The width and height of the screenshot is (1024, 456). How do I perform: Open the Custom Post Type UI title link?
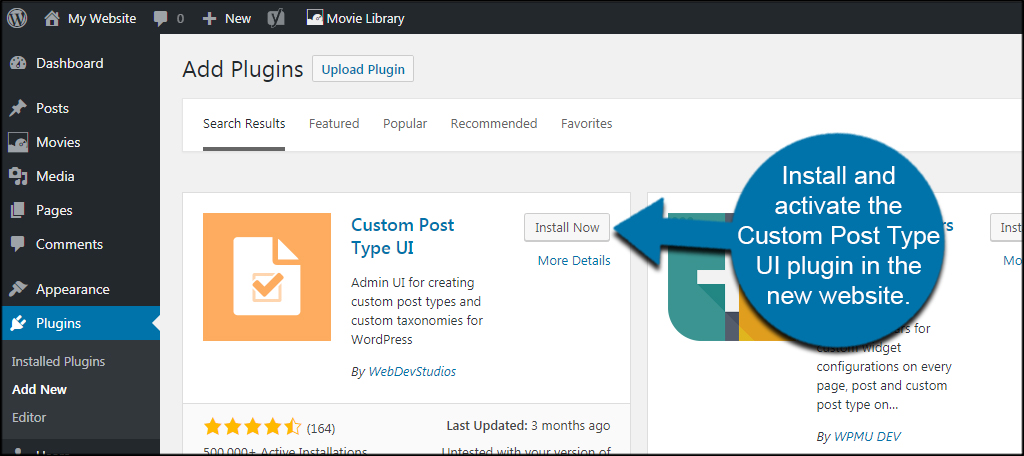tap(402, 236)
